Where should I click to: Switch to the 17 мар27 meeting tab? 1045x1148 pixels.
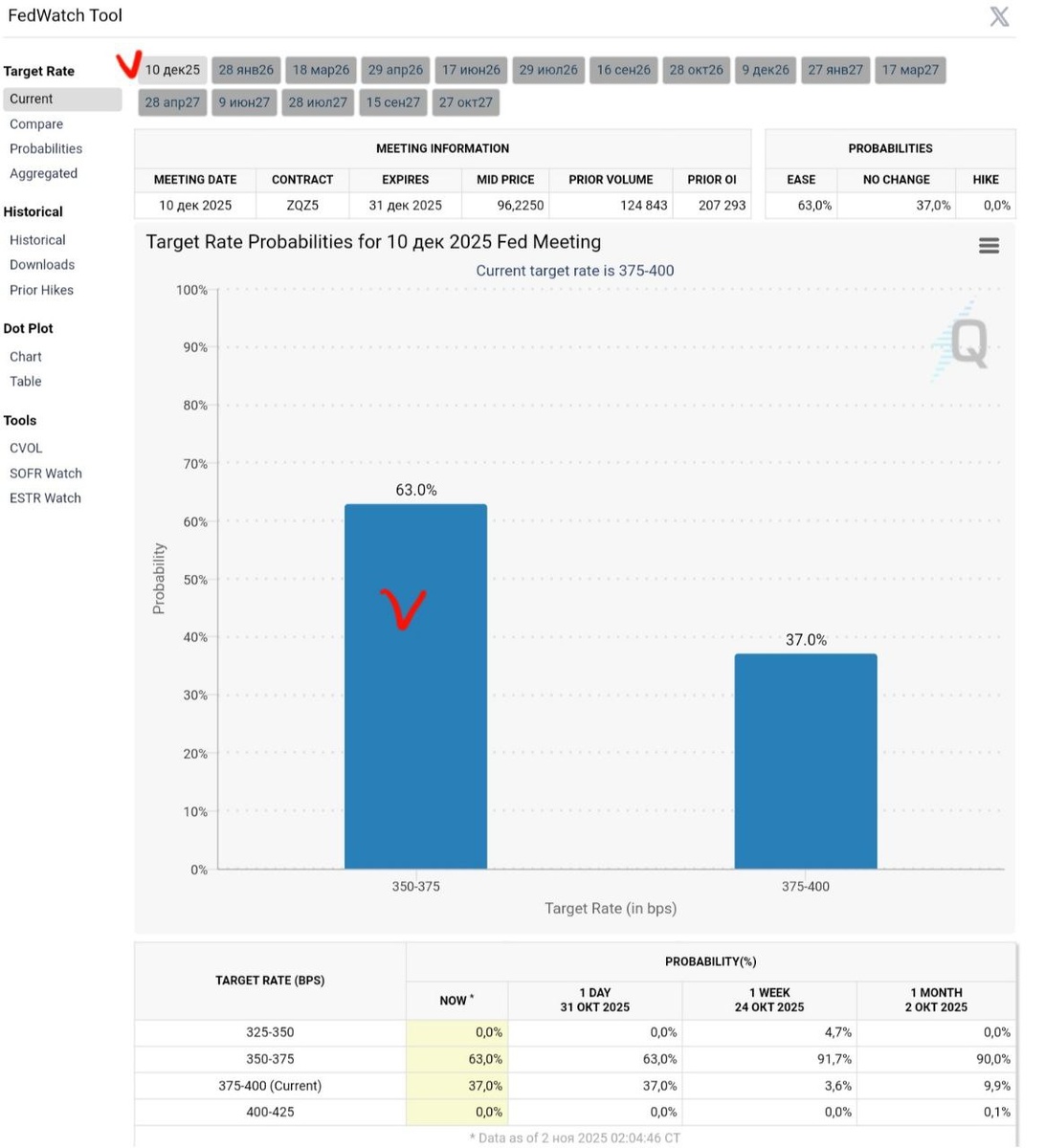tap(910, 70)
